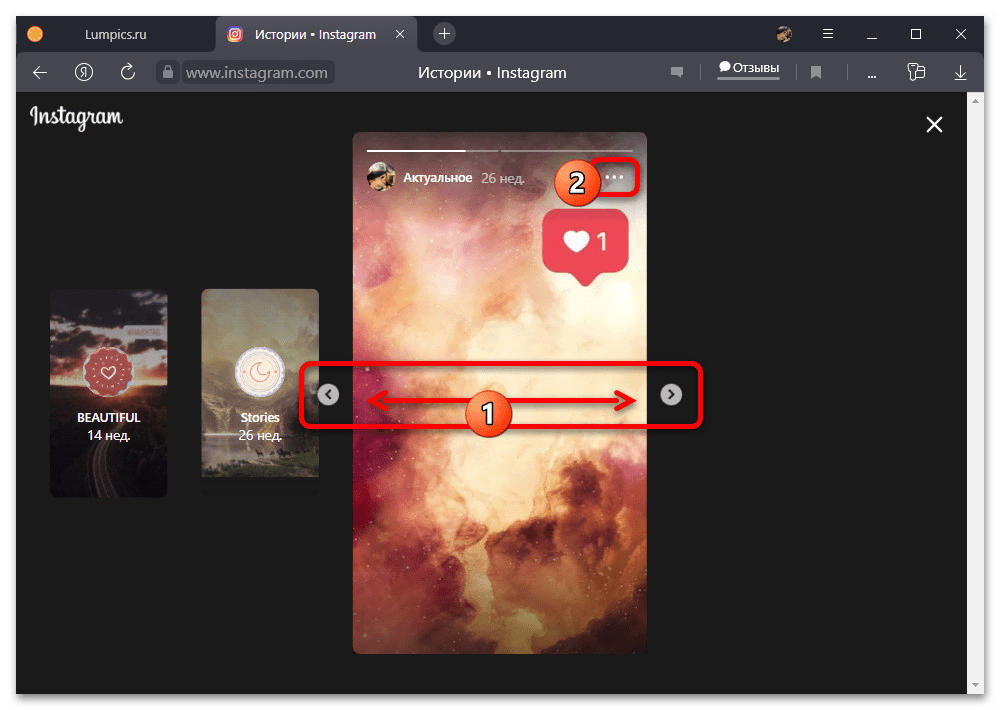This screenshot has height=710, width=1000.
Task: Go back with browser back arrow
Action: (x=40, y=72)
